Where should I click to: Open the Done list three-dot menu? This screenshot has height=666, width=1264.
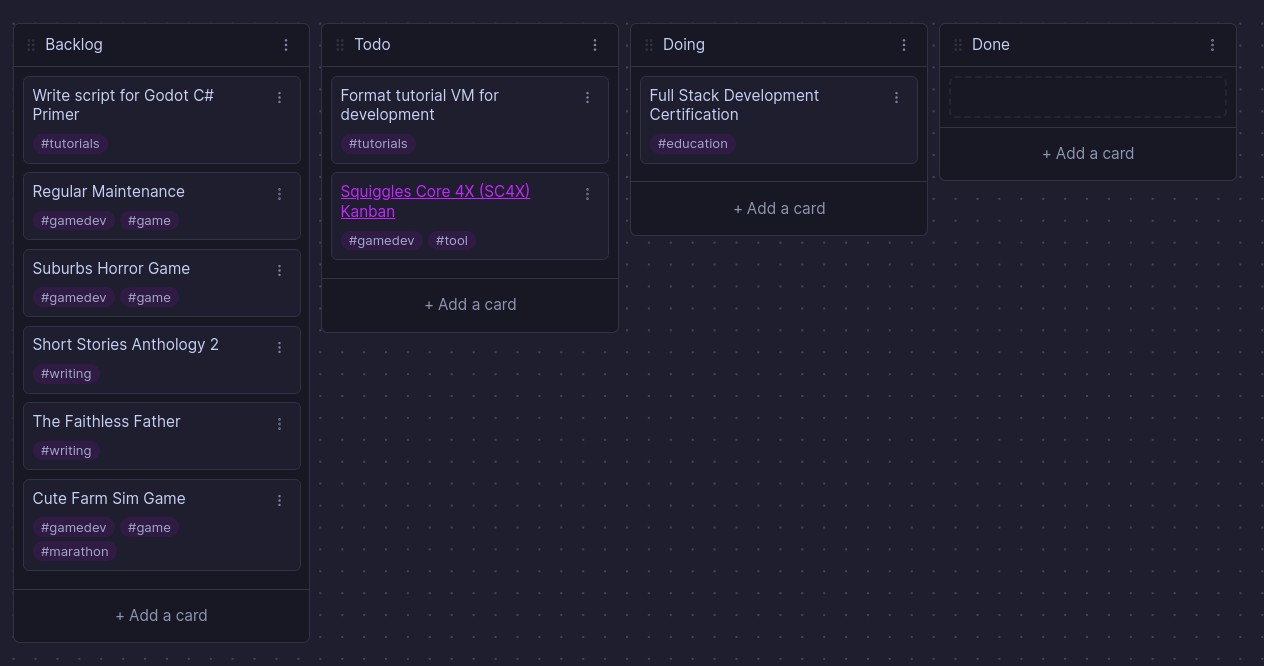[x=1213, y=45]
